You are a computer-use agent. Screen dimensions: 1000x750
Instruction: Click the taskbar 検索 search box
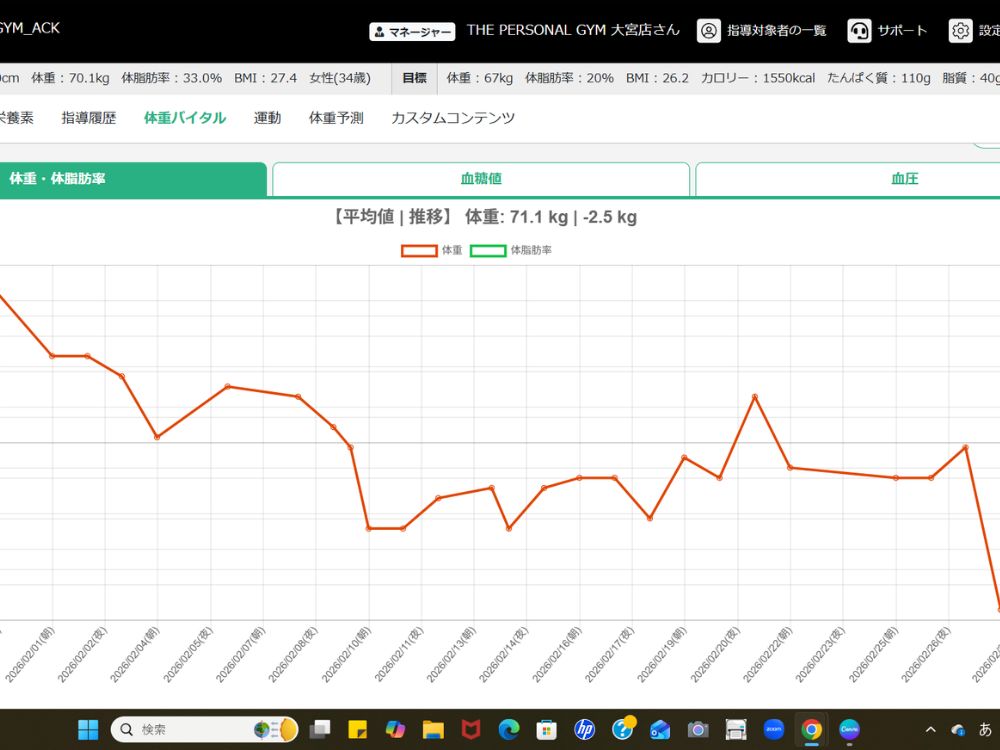point(190,729)
